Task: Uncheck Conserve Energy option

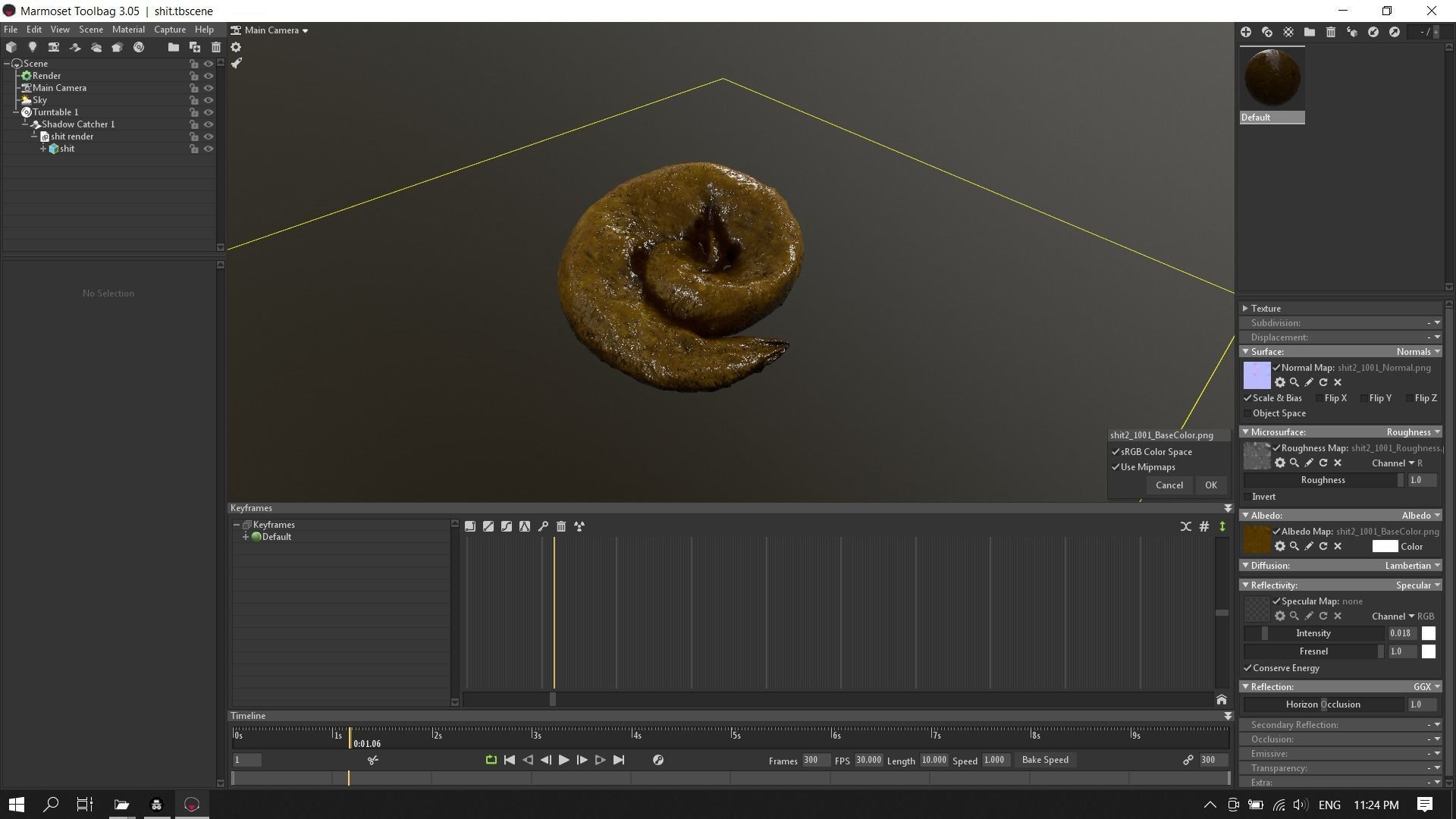Action: 1247,668
